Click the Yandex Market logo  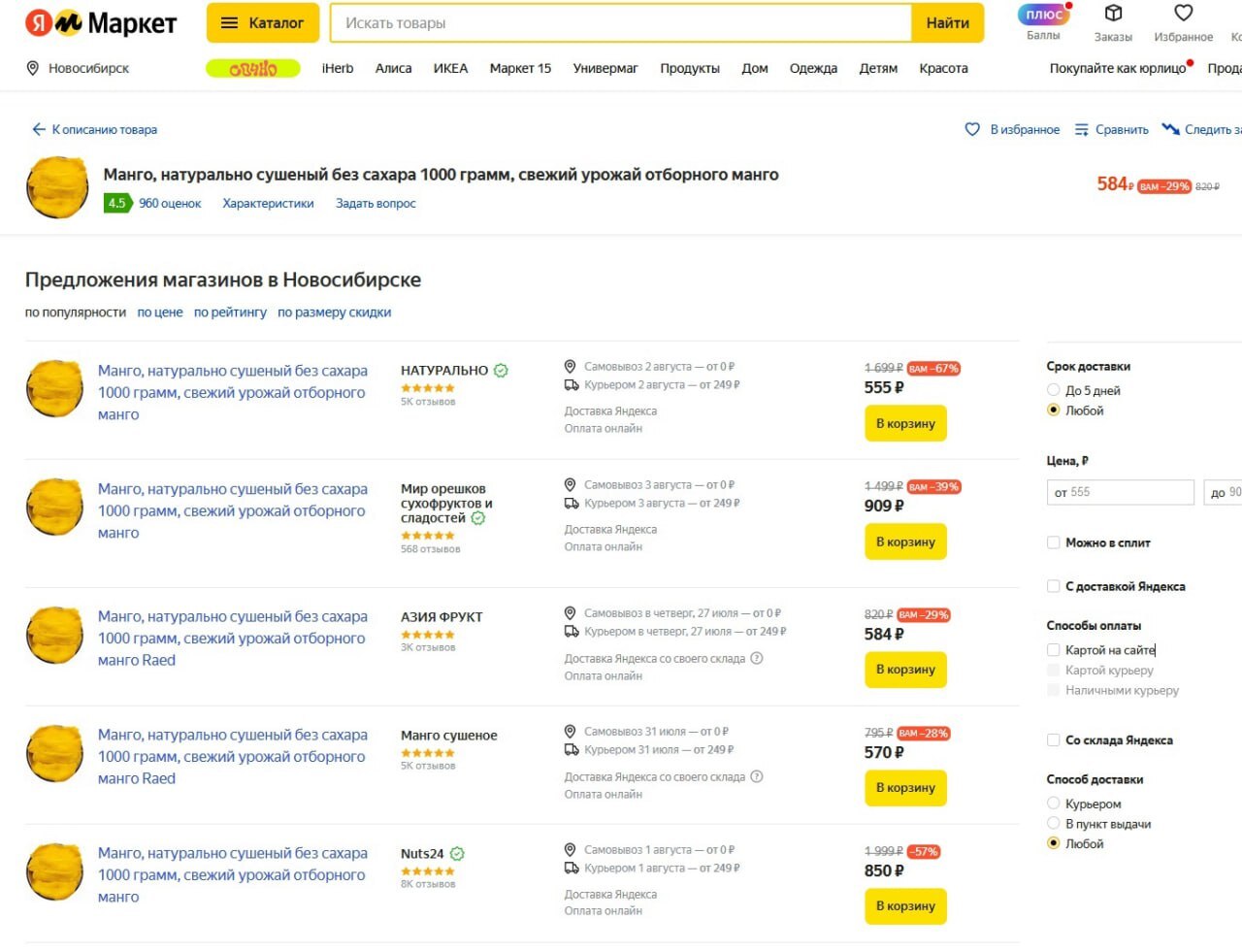(101, 22)
